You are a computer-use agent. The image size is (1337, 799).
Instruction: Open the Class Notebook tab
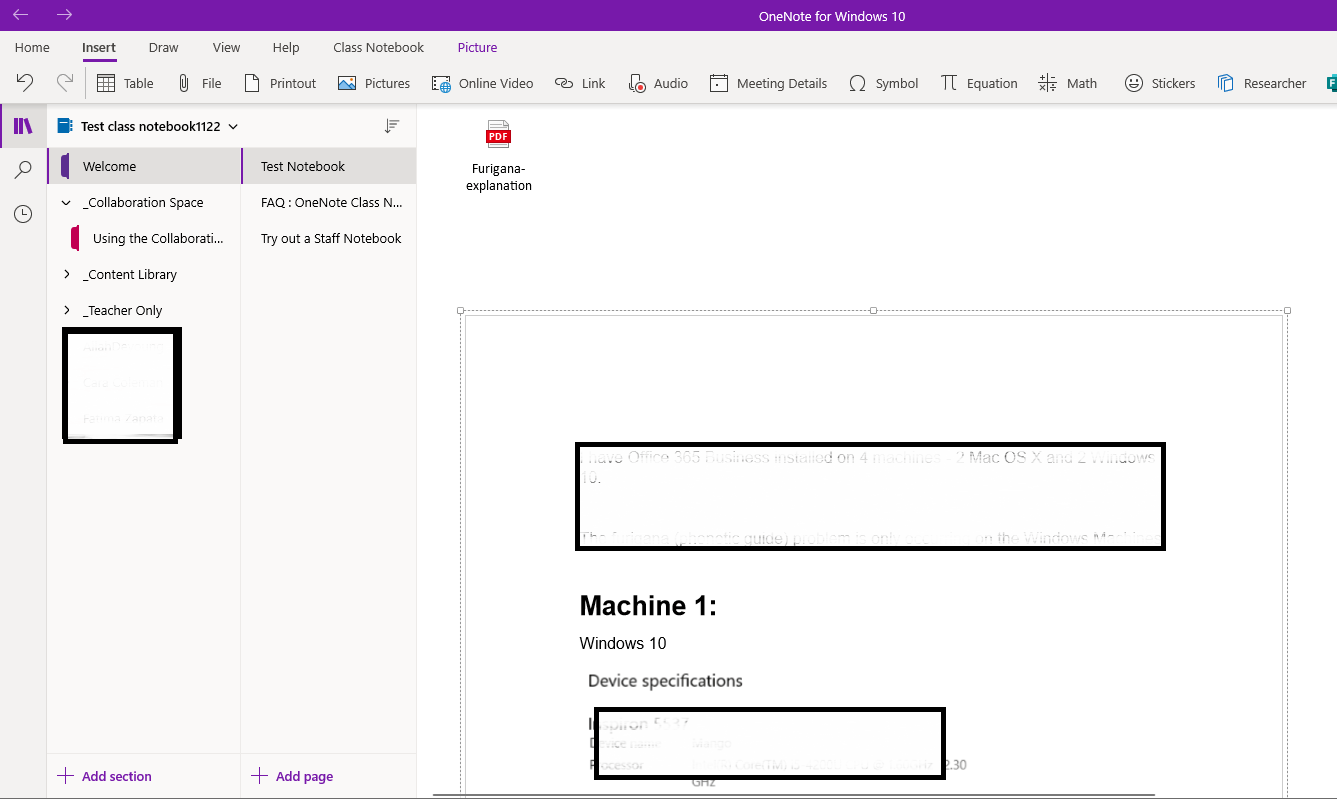click(x=378, y=47)
